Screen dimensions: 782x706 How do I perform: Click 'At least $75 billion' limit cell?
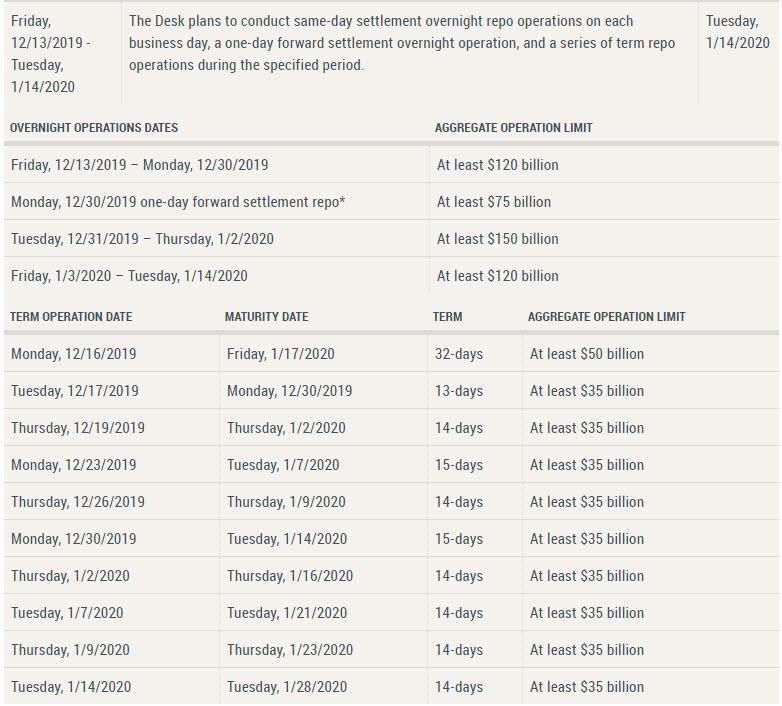point(494,202)
